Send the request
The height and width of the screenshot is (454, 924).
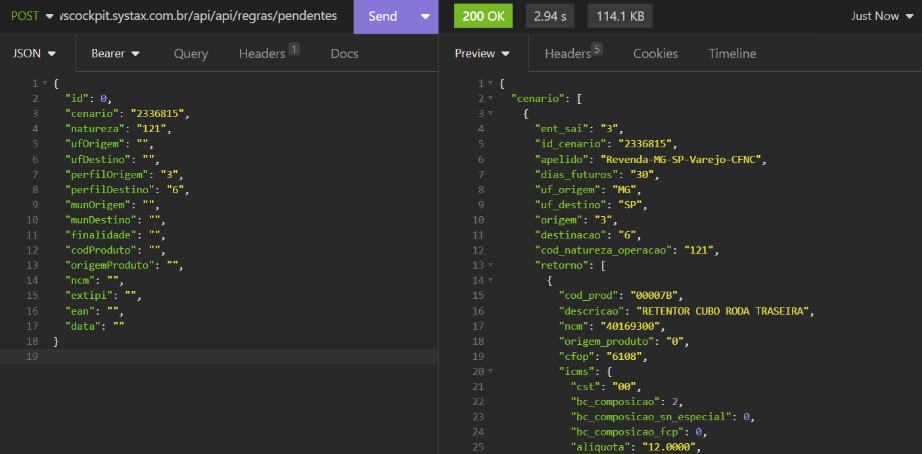click(x=382, y=17)
